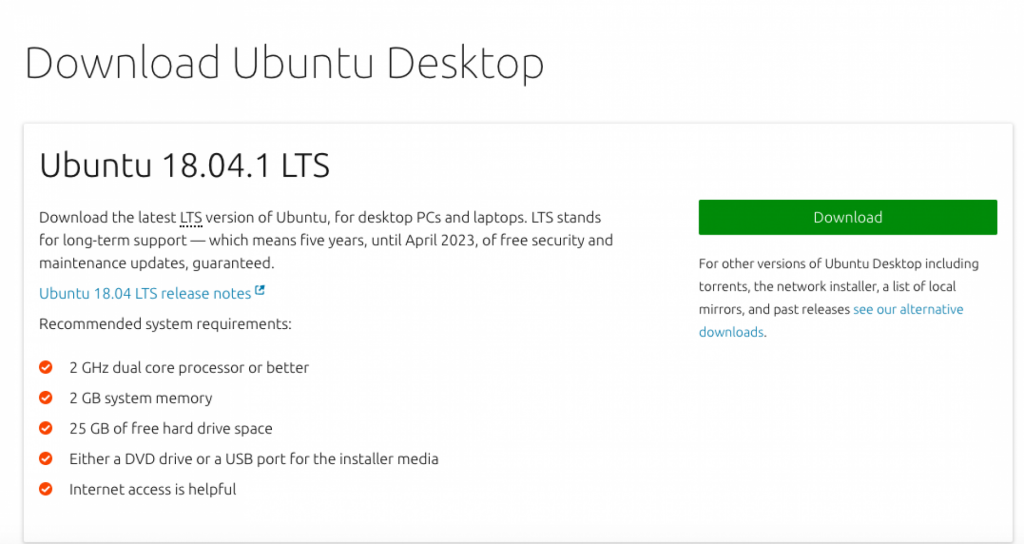This screenshot has height=544, width=1024.
Task: Open the Ubuntu 18.04 LTS release notes link
Action: pyautogui.click(x=145, y=293)
